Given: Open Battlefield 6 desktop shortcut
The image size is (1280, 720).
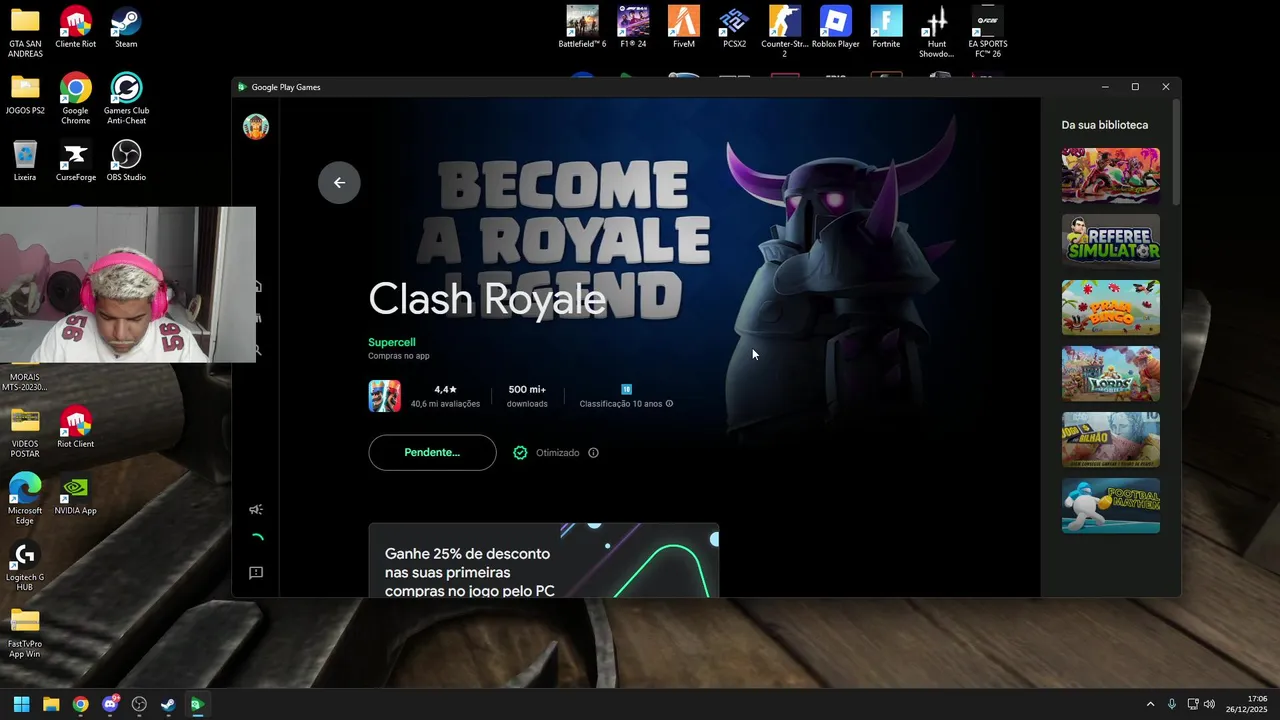Looking at the screenshot, I should (x=582, y=28).
